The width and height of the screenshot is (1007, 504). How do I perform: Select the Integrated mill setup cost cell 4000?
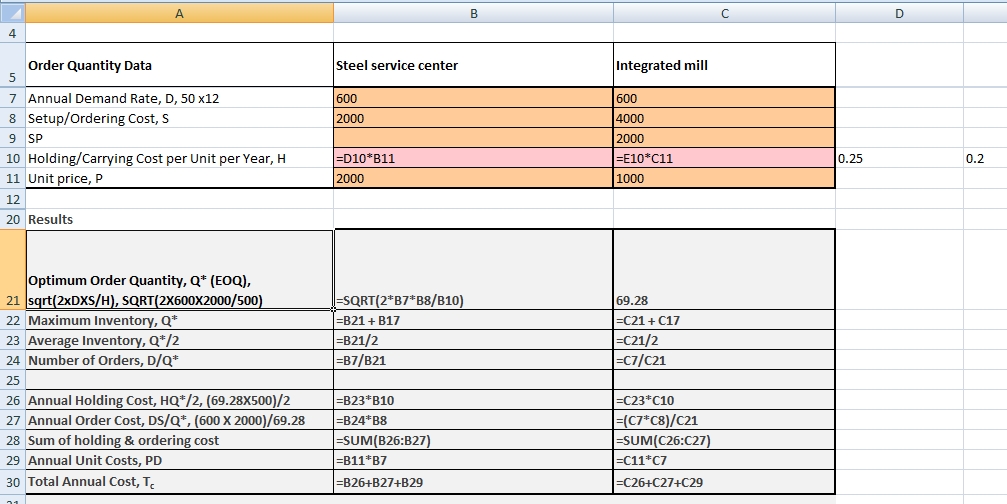click(723, 118)
